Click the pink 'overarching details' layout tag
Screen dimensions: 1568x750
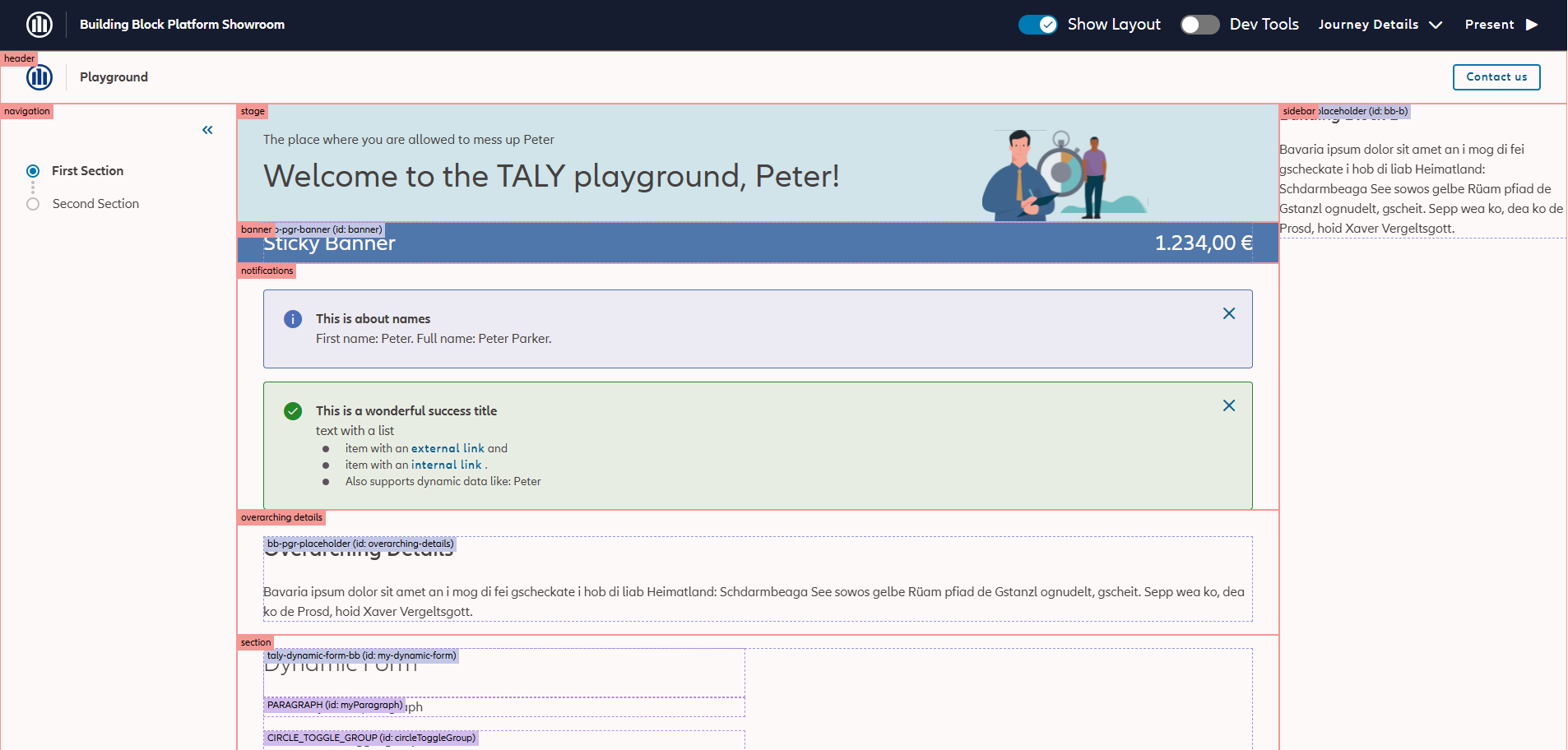281,517
